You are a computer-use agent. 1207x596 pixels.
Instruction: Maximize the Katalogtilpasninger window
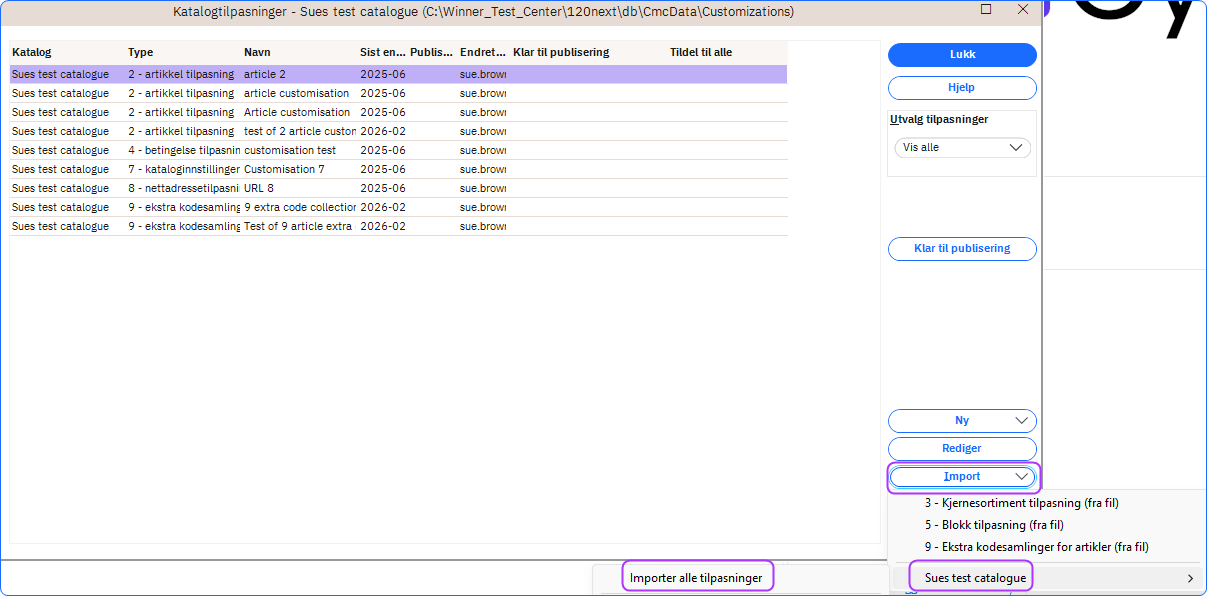pyautogui.click(x=986, y=10)
